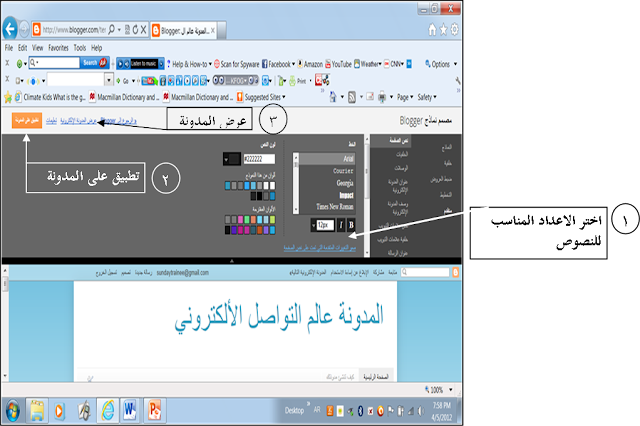Open the text color picker dropdown
The height and width of the screenshot is (426, 640).
coord(231,159)
